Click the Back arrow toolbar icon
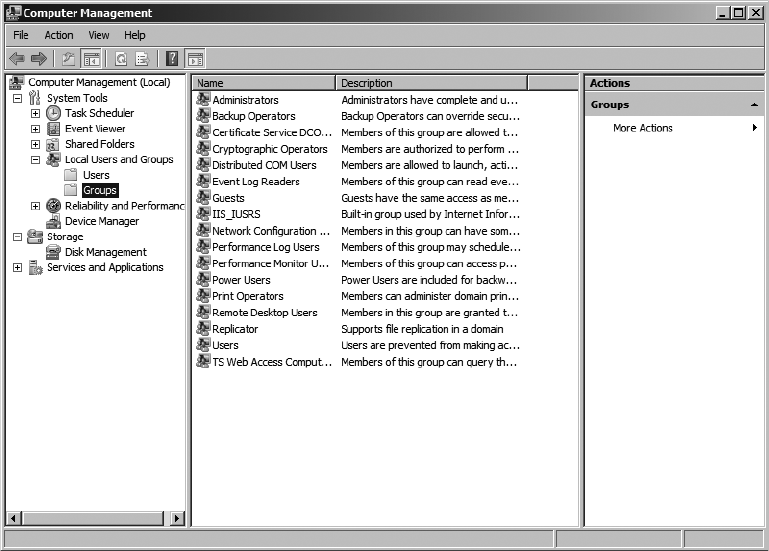The height and width of the screenshot is (551, 769). (x=17, y=59)
